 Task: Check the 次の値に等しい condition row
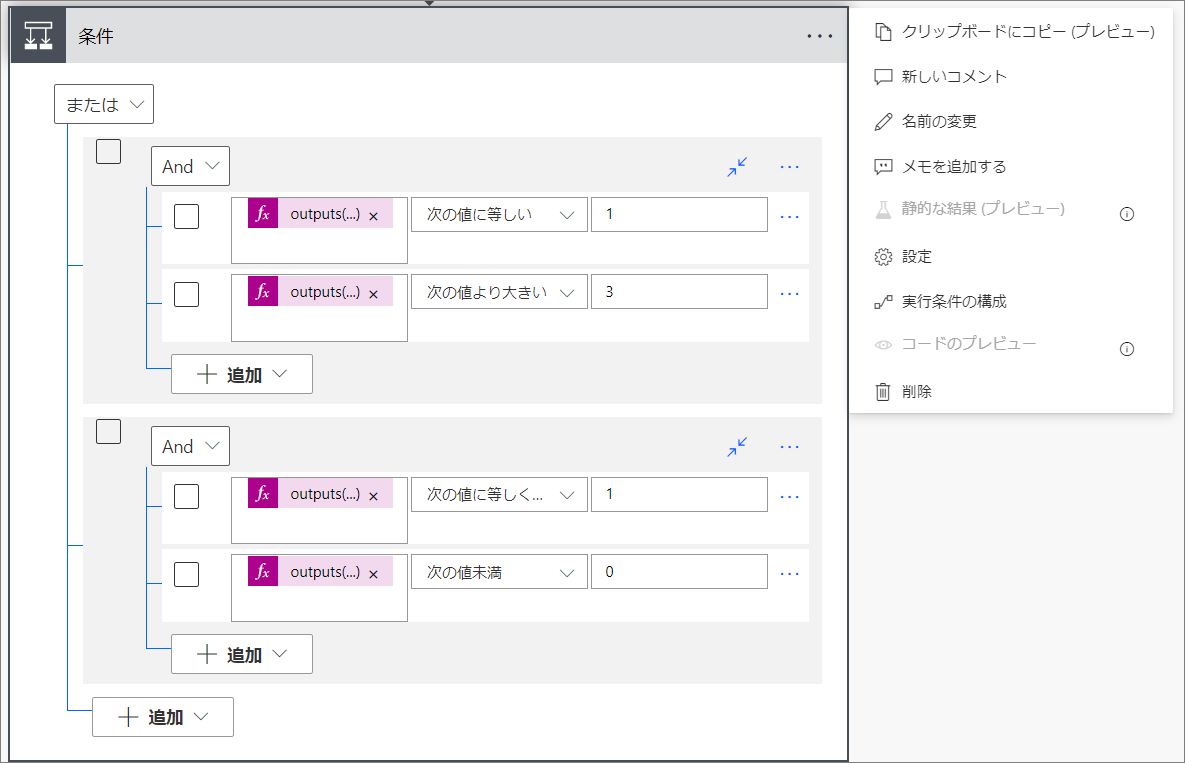coord(187,217)
